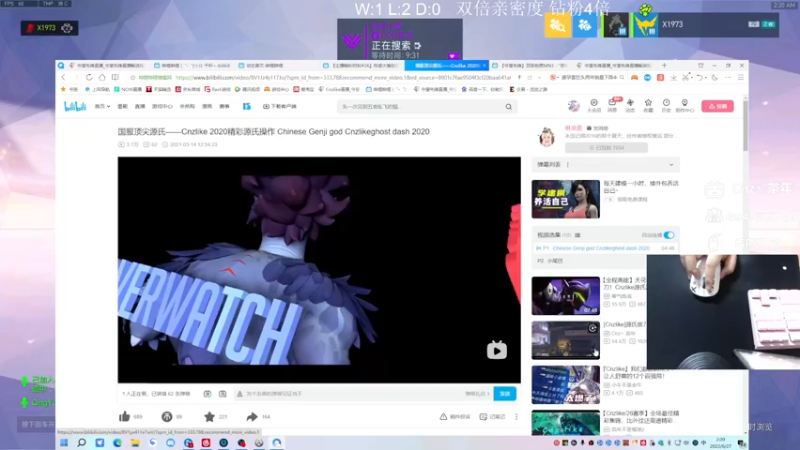Switch the 视频选集 list view icon
The height and width of the screenshot is (450, 800).
point(578,235)
